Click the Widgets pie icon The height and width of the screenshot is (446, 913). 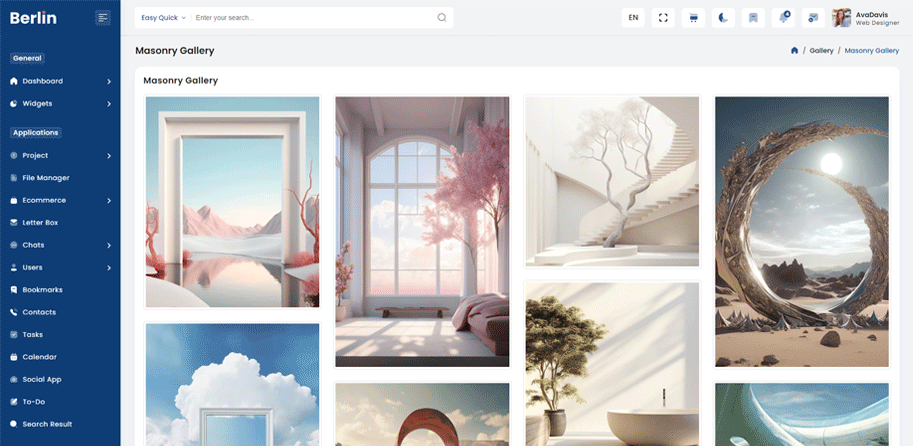[x=14, y=104]
